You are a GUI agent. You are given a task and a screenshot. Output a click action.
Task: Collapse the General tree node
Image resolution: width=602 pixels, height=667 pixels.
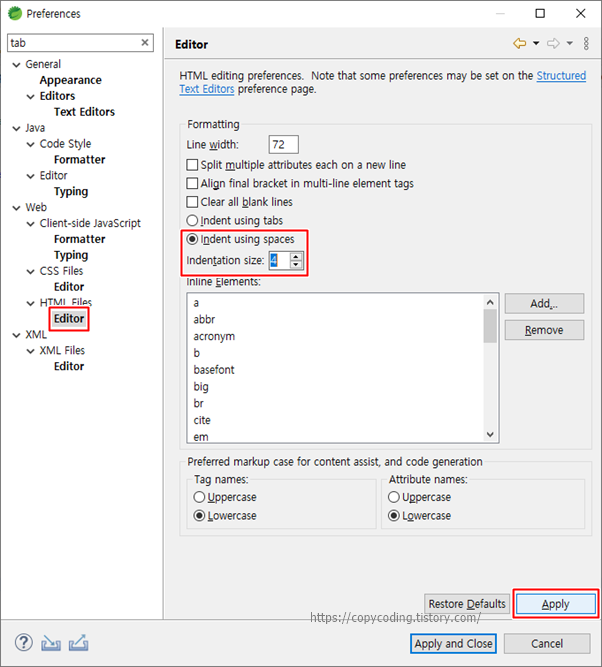click(17, 65)
